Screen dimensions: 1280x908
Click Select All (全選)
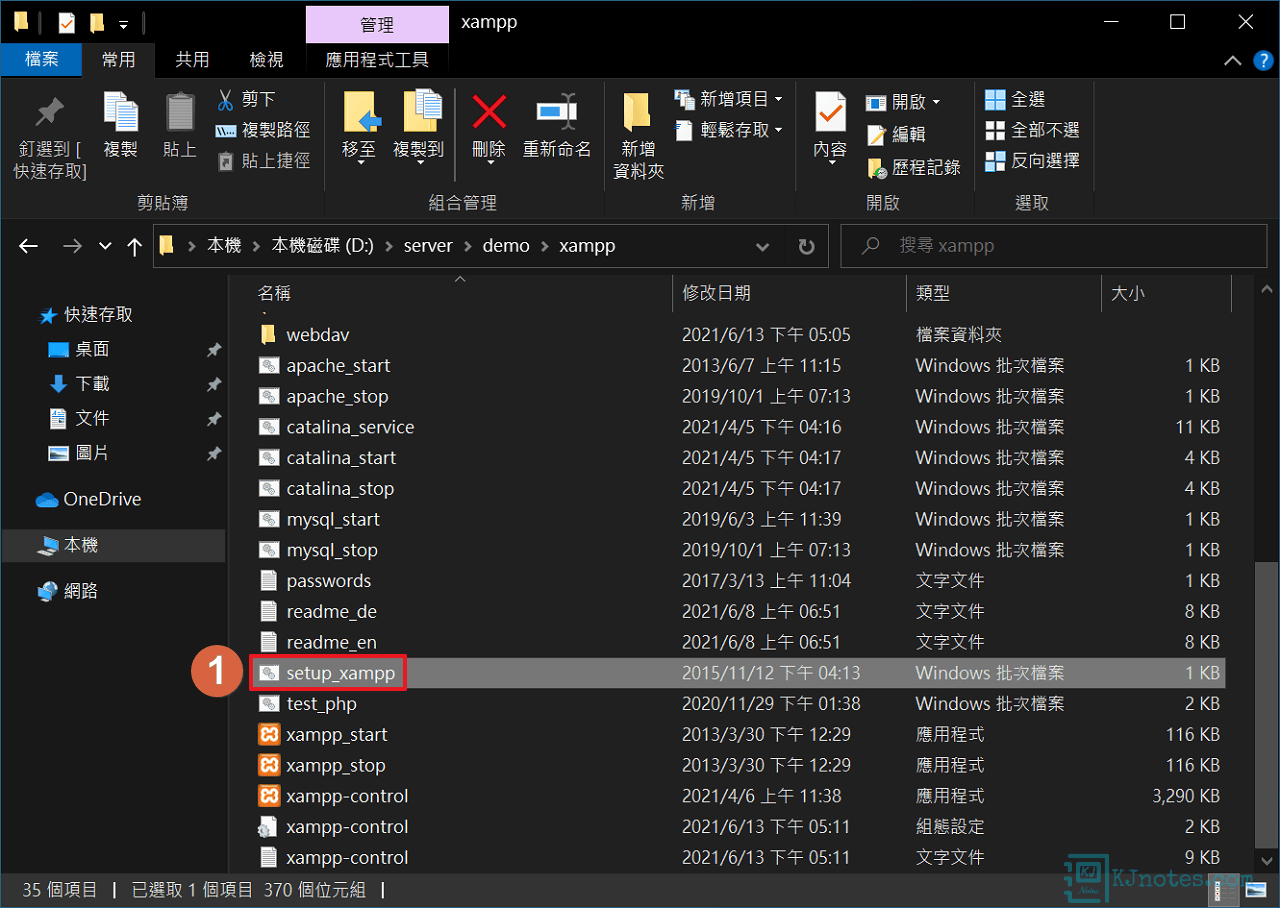click(1015, 99)
